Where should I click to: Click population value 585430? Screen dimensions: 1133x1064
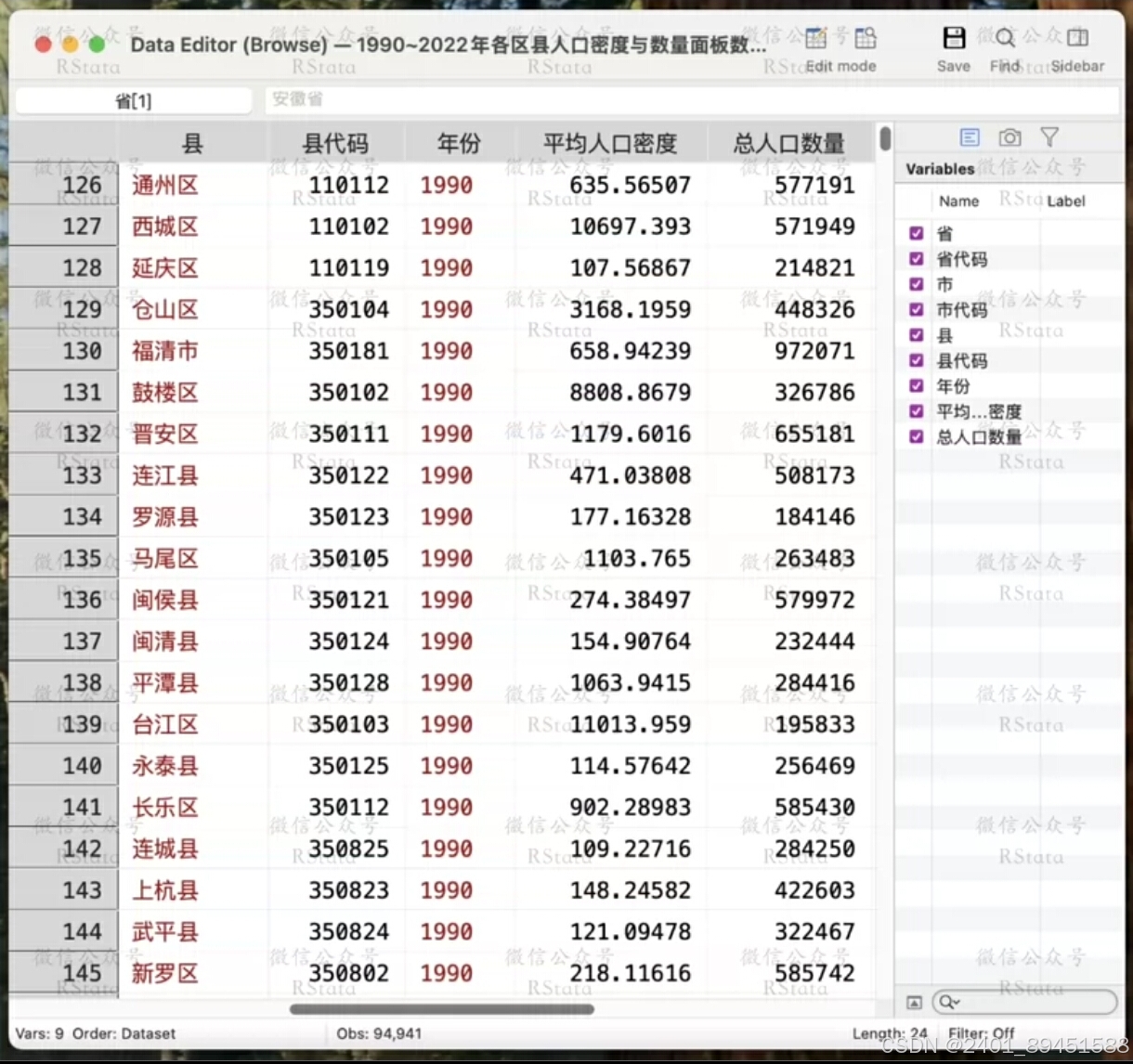pos(814,807)
